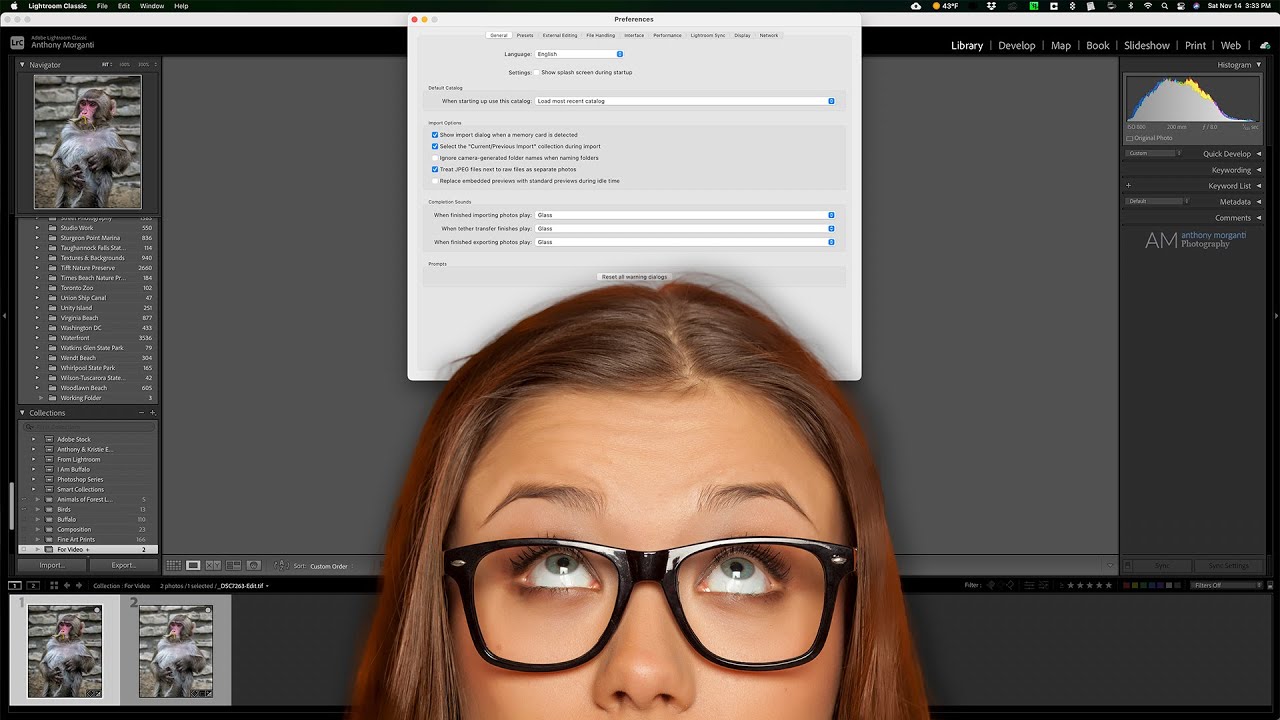Expand the Keywording panel
This screenshot has height=720, width=1280.
point(1258,170)
